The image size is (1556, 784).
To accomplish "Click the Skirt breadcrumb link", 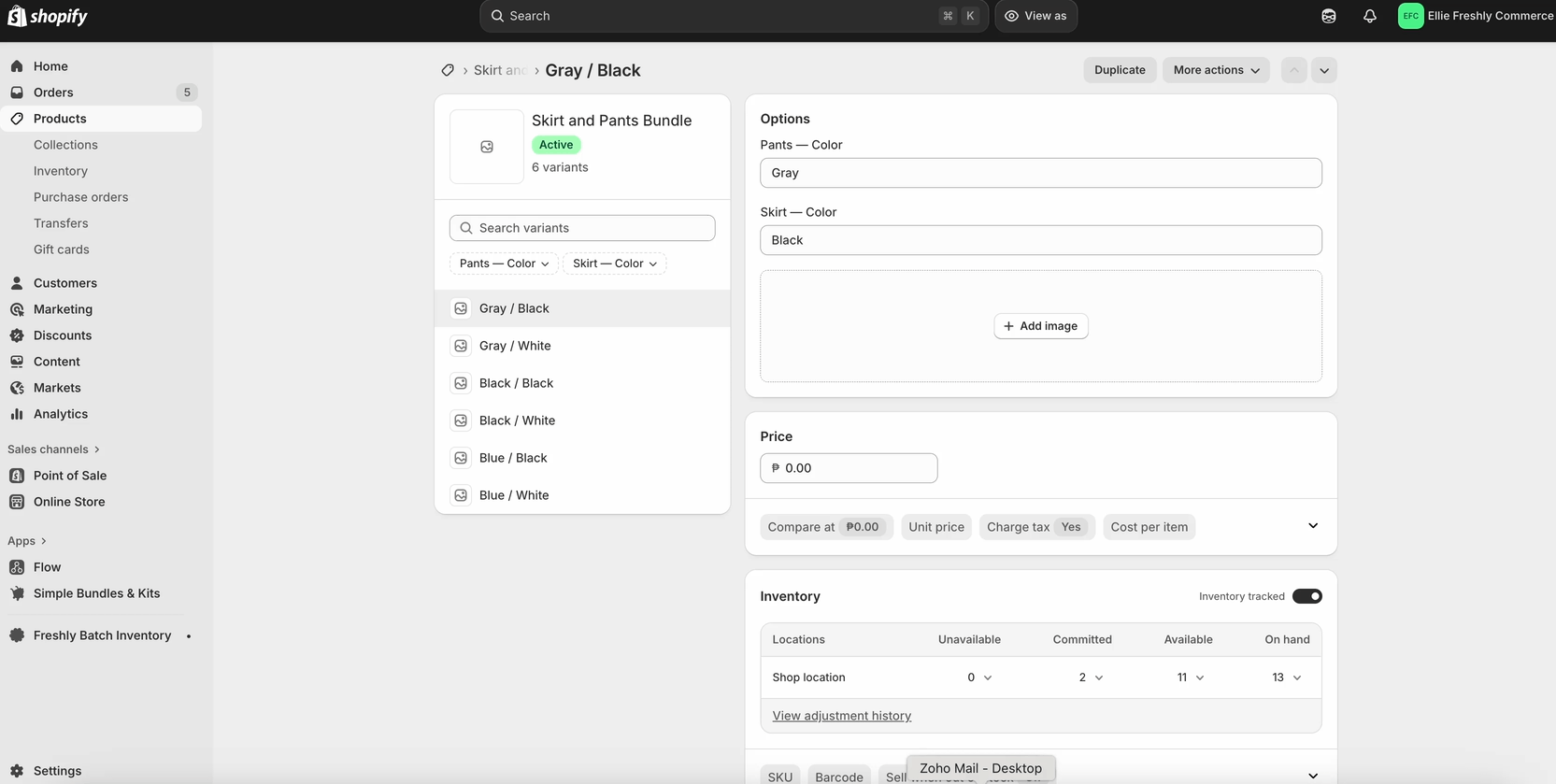I will (x=499, y=70).
